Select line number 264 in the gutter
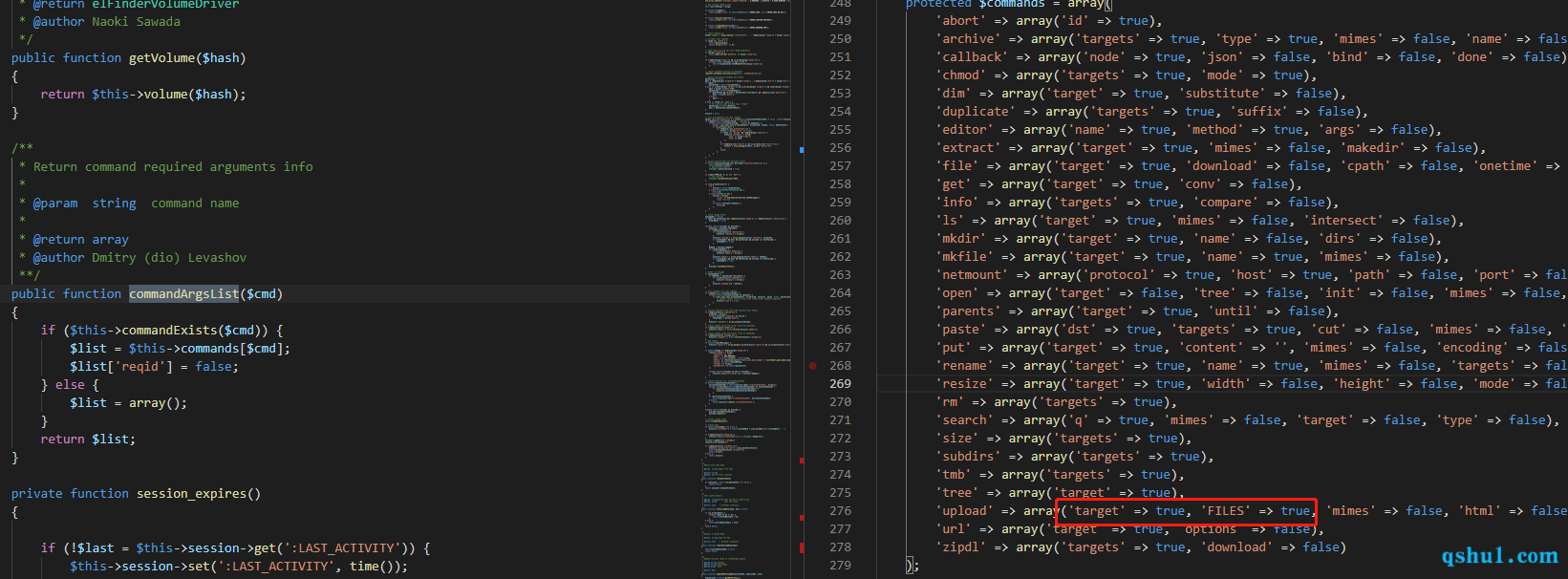 click(x=840, y=293)
